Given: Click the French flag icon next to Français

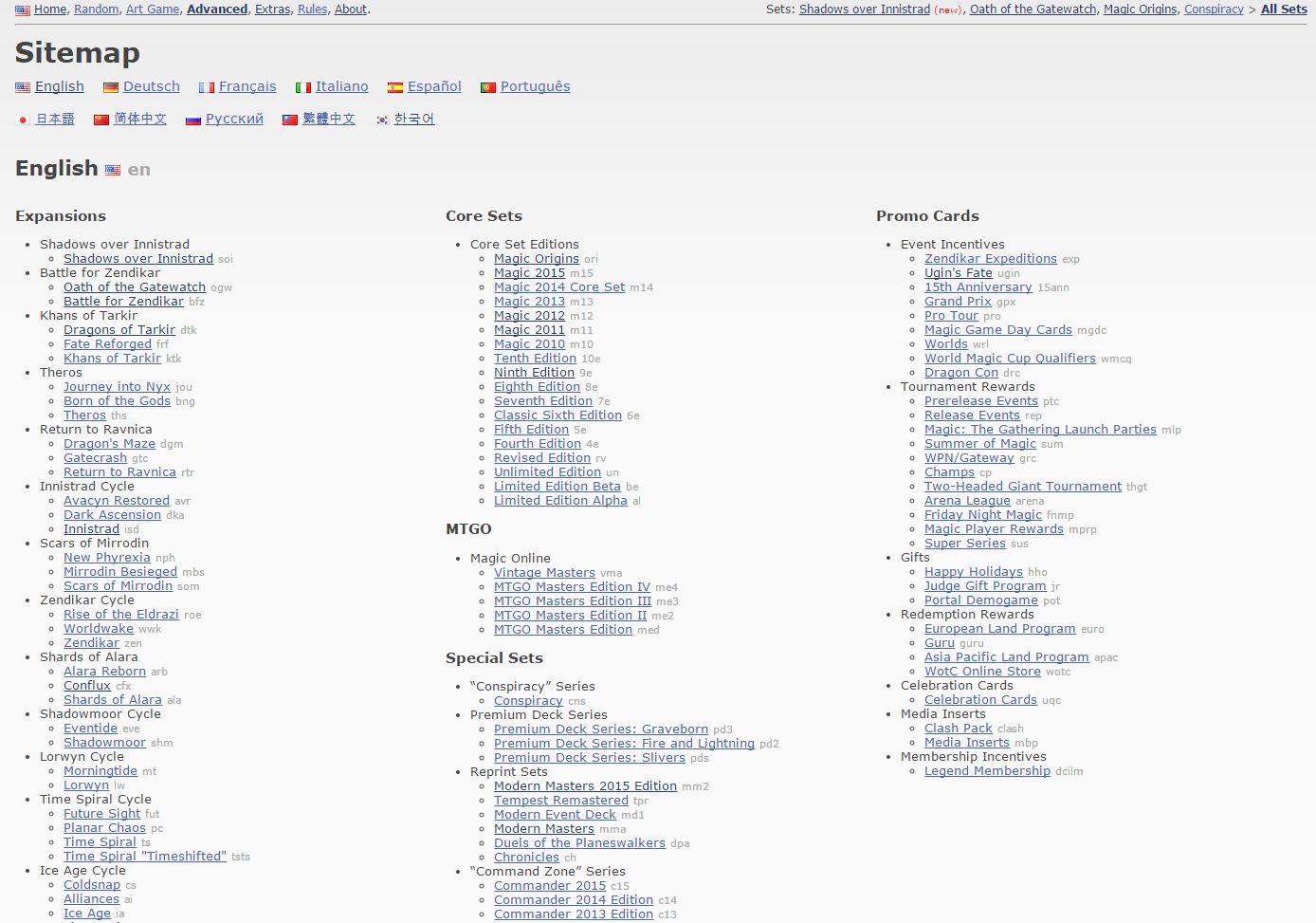Looking at the screenshot, I should (x=207, y=87).
